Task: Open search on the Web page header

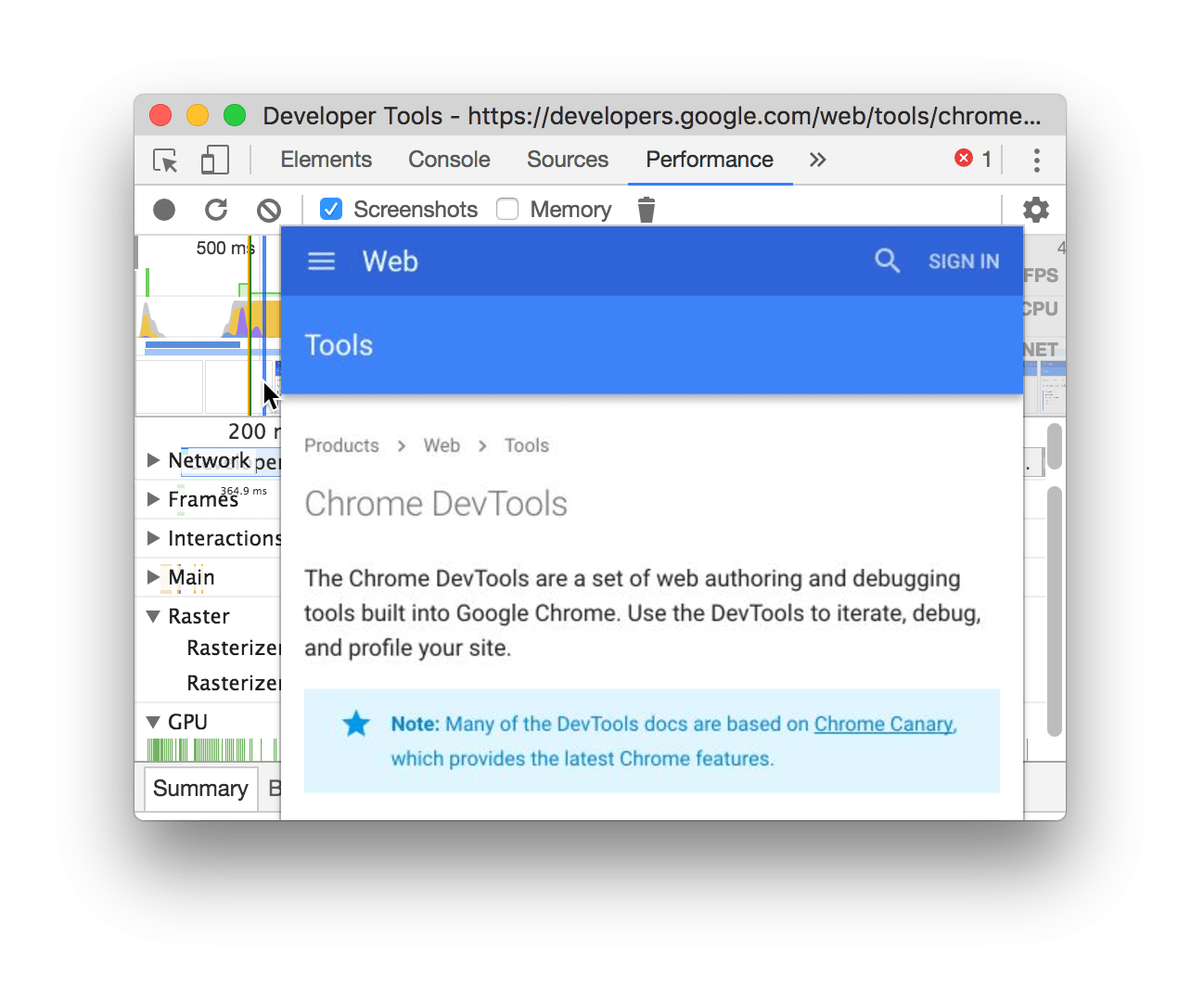Action: point(887,261)
